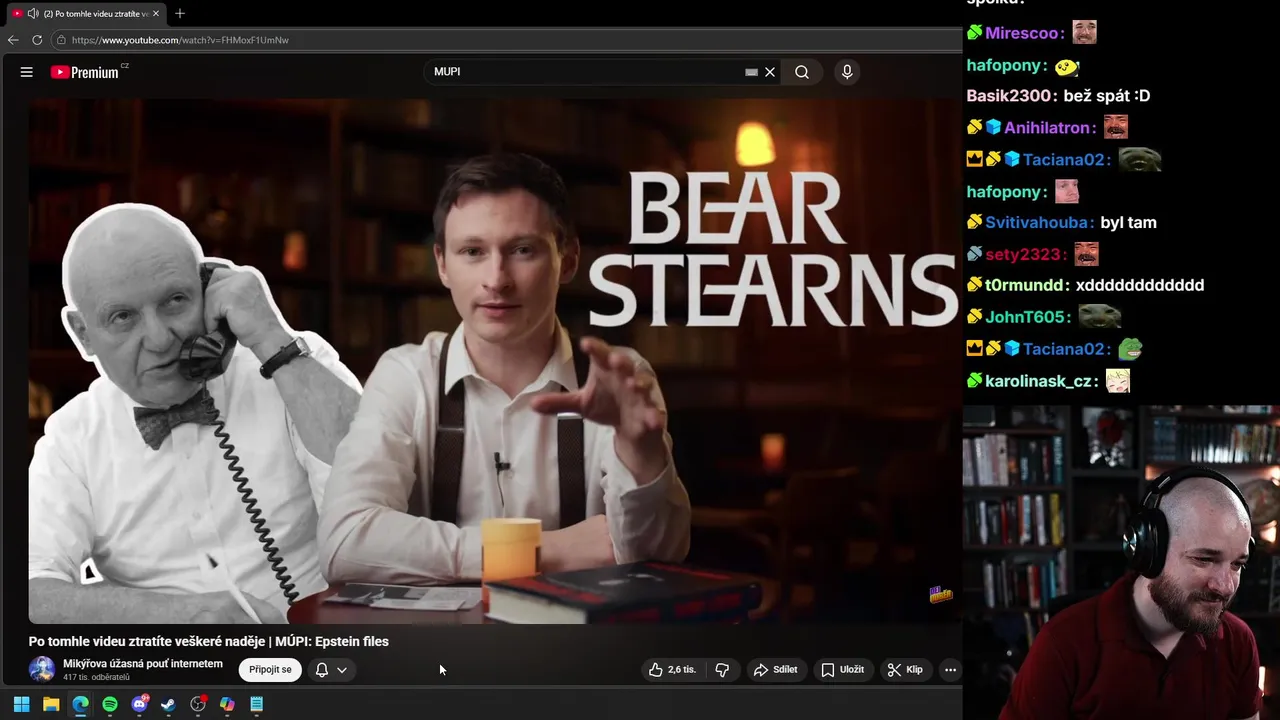Create a clip with Klip button
Image resolution: width=1280 pixels, height=720 pixels.
point(906,670)
